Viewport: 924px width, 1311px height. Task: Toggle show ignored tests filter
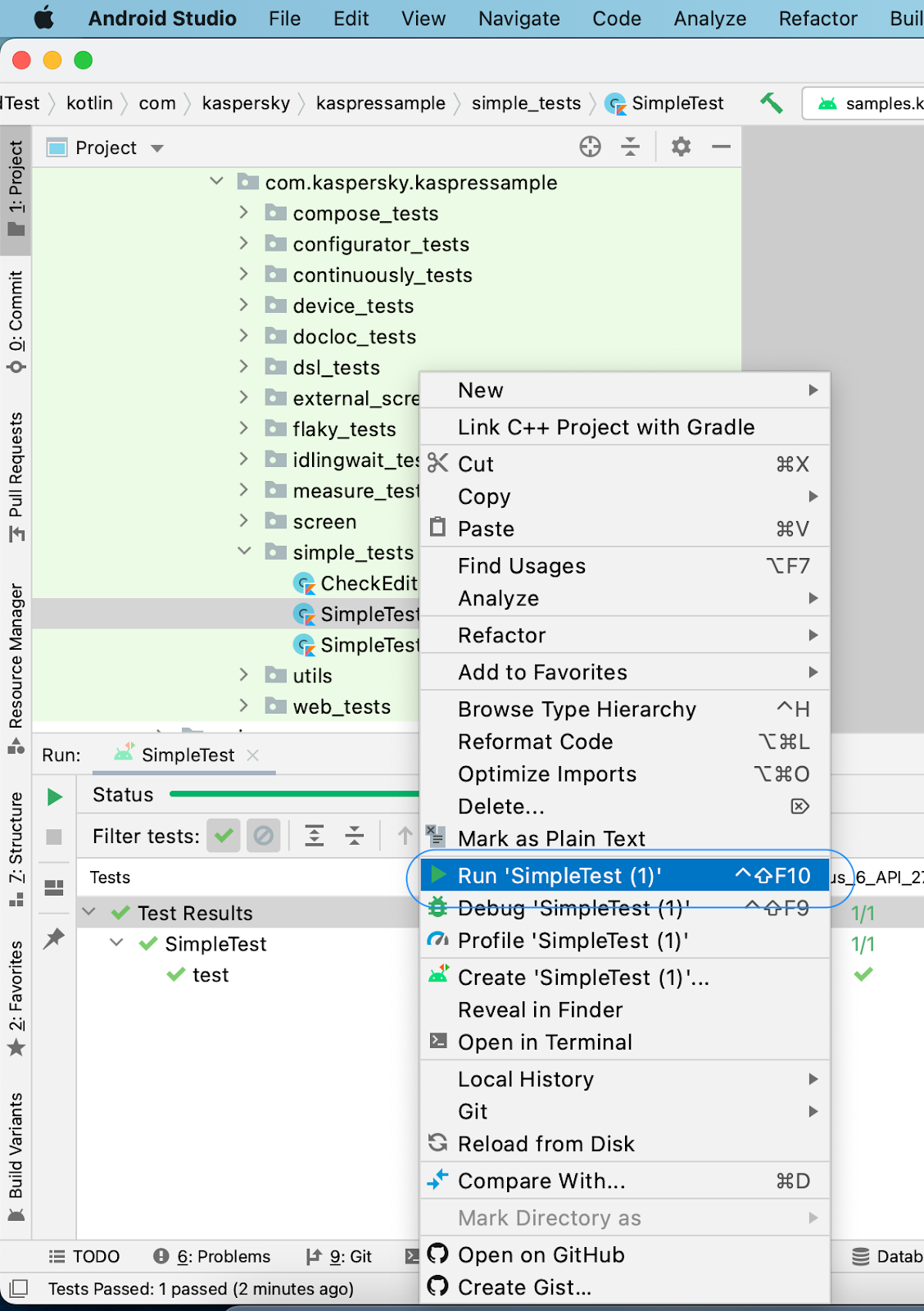tap(263, 836)
